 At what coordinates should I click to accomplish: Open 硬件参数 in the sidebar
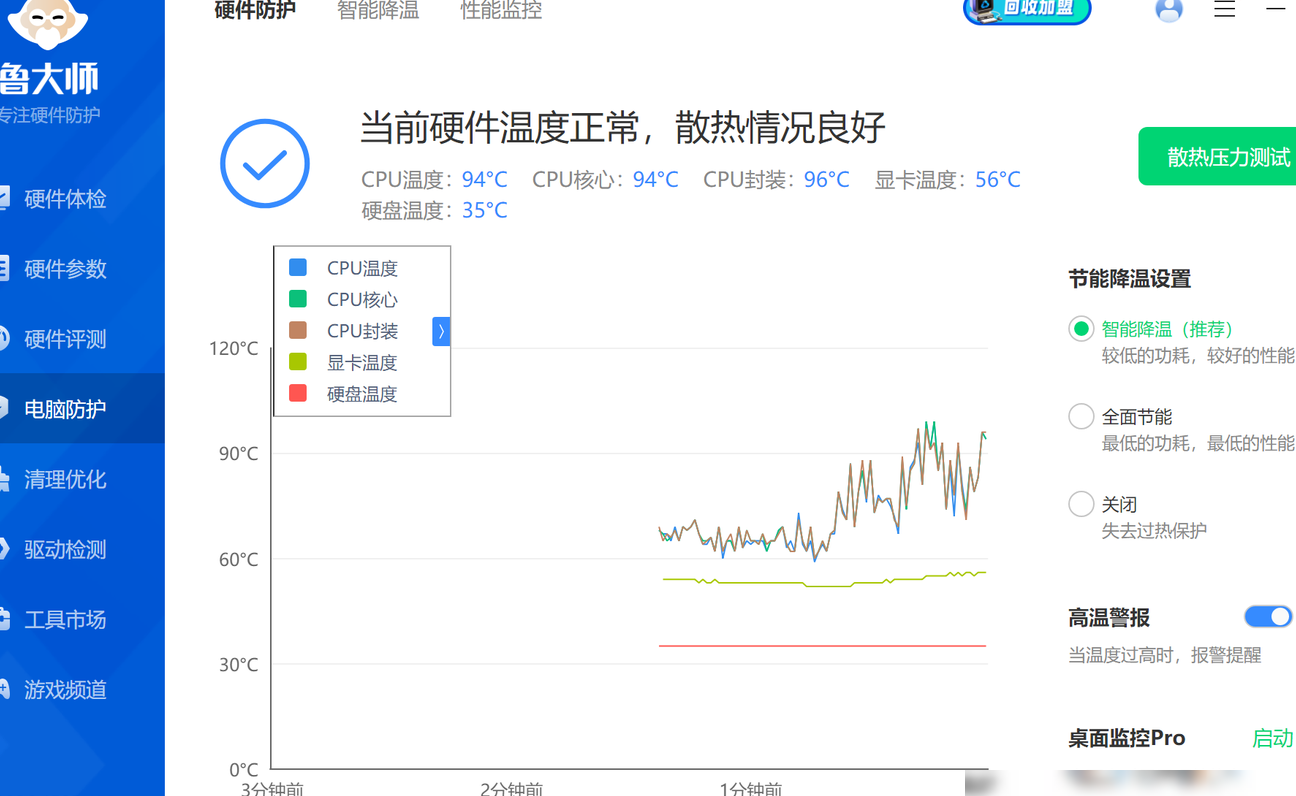tap(65, 269)
